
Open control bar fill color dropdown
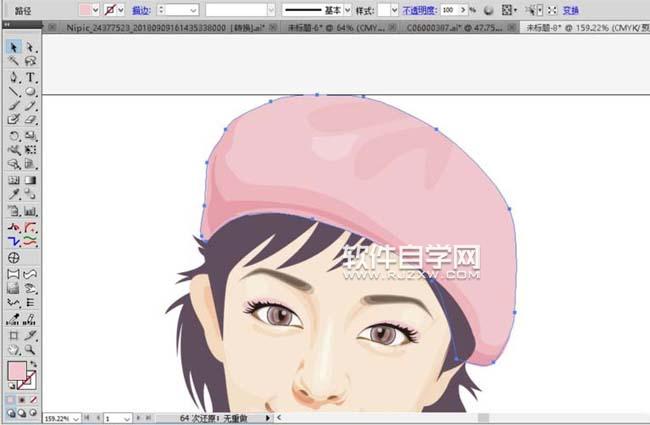[x=96, y=10]
